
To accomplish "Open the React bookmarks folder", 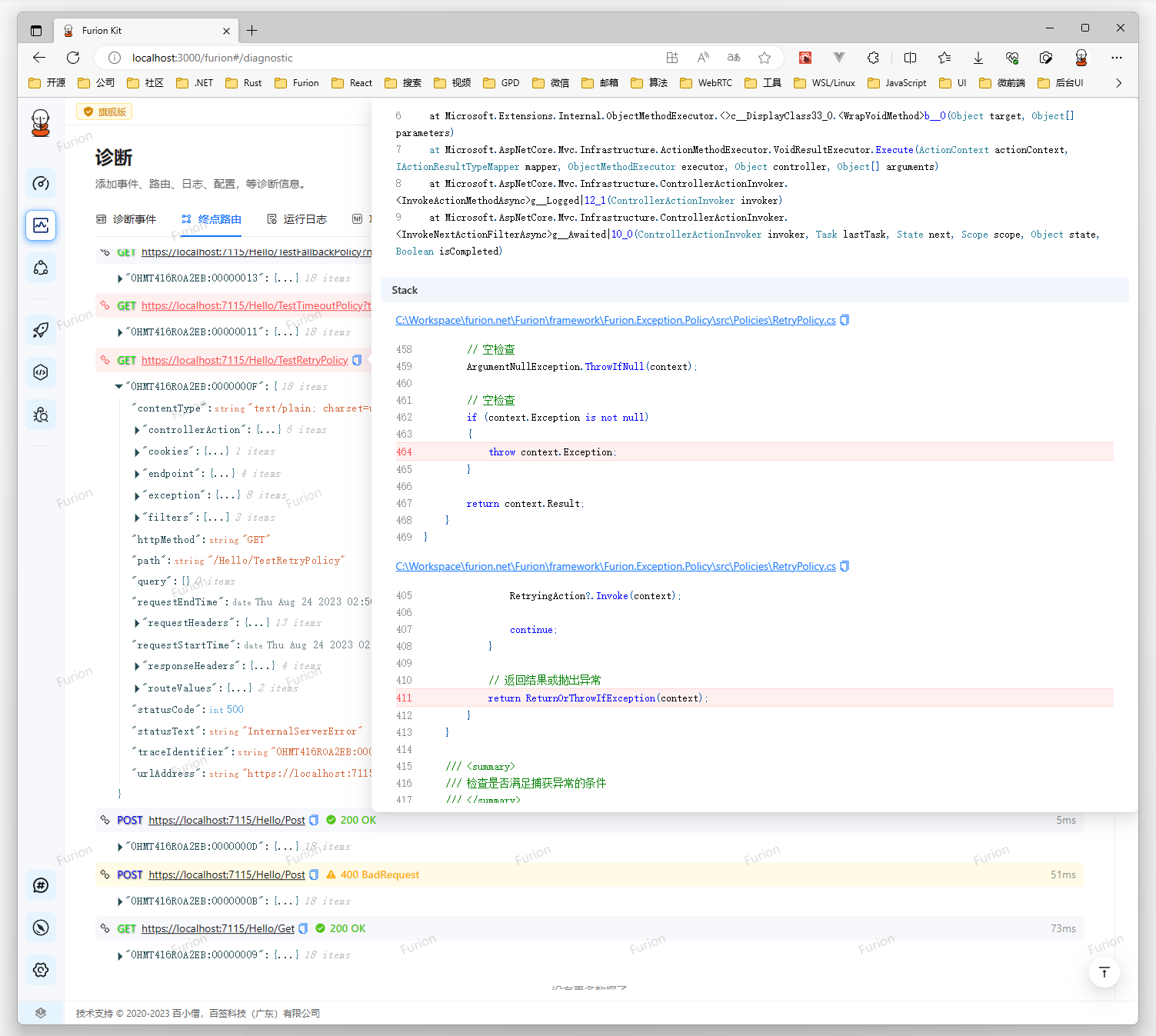I will click(x=351, y=83).
